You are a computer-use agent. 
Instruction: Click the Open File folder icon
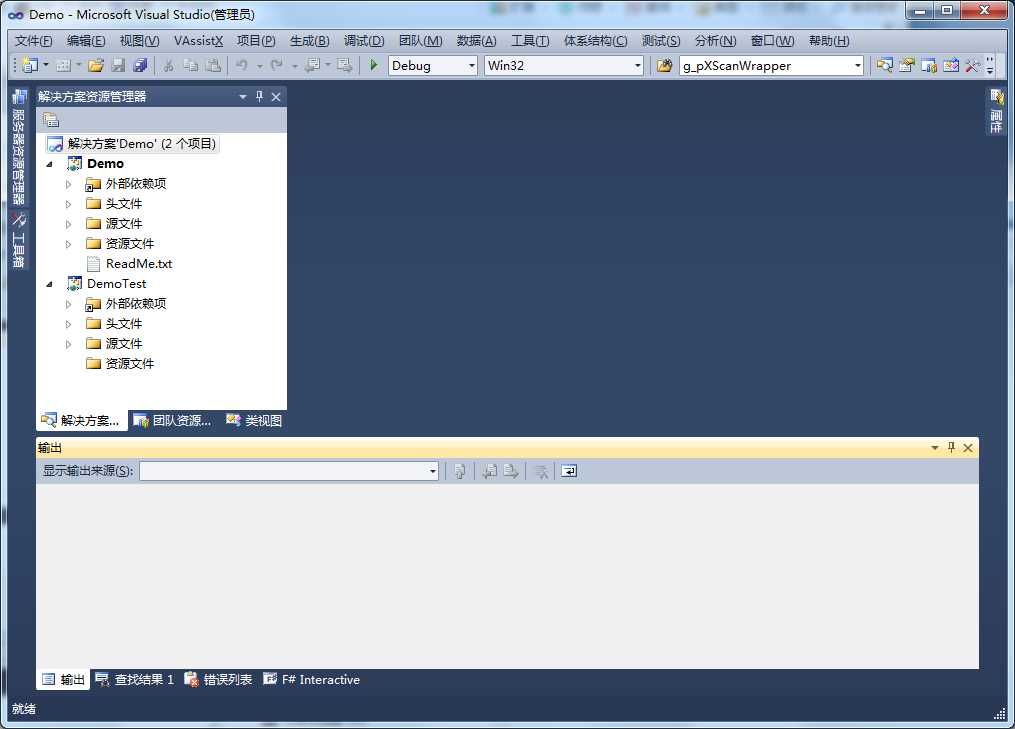click(x=96, y=65)
